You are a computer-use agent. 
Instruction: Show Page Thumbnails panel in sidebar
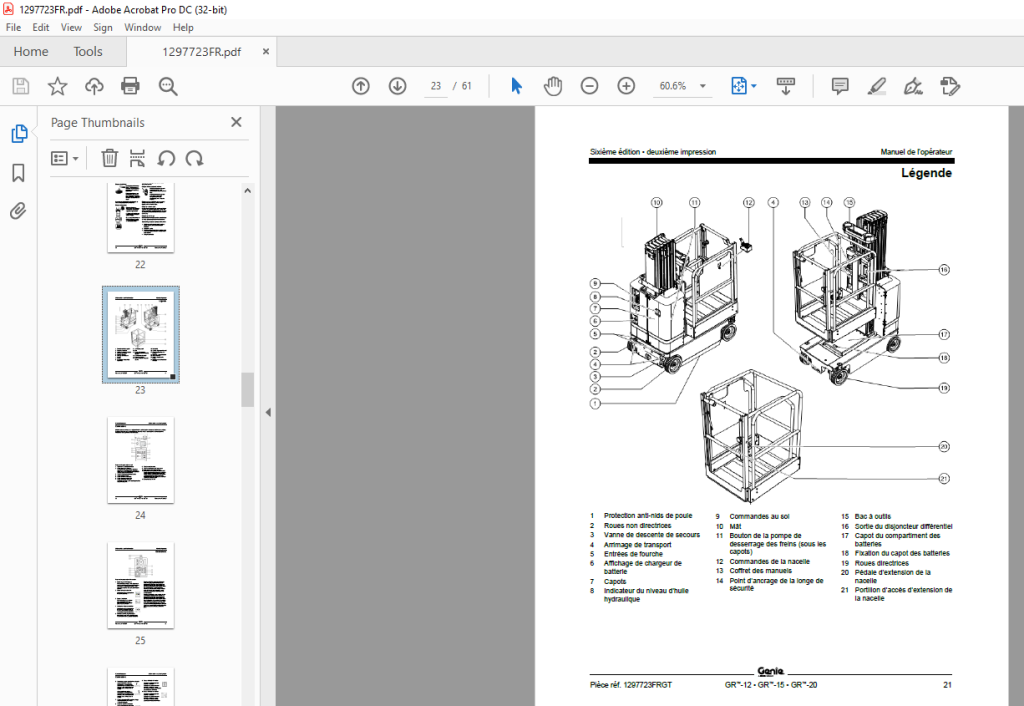coord(18,133)
